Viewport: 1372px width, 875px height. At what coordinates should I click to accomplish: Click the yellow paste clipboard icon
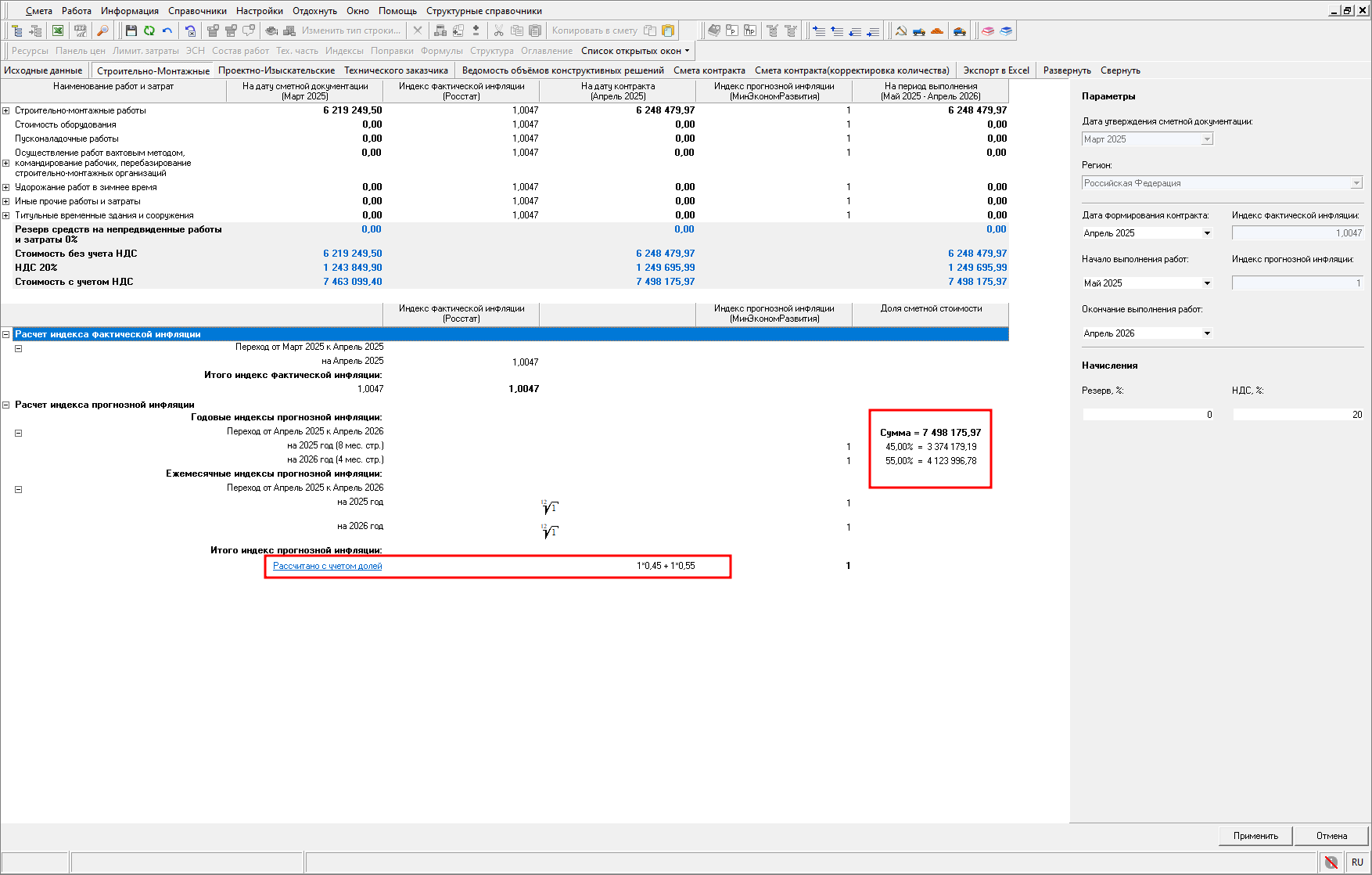point(668,31)
